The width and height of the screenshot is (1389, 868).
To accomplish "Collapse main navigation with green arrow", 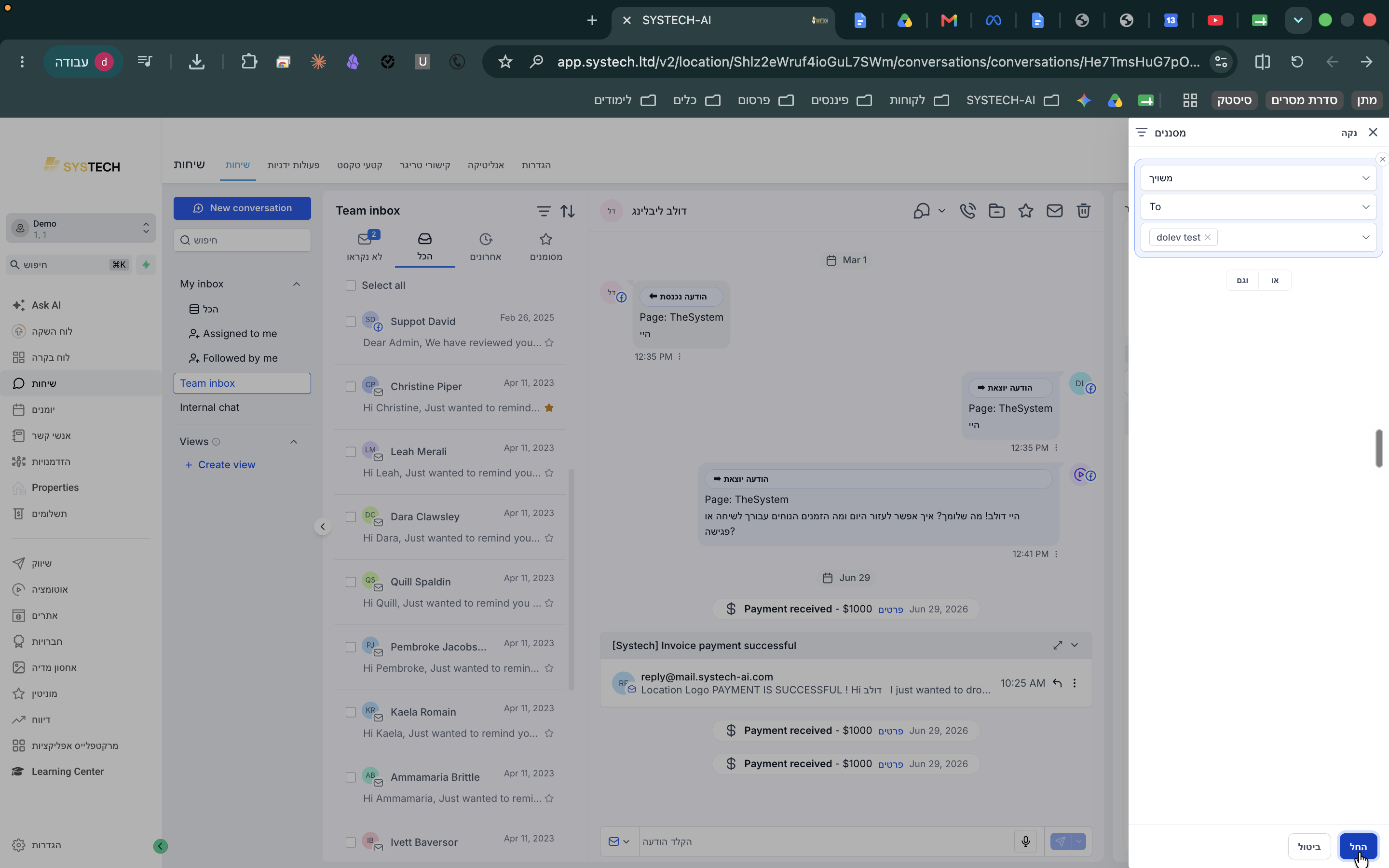I will pyautogui.click(x=160, y=846).
